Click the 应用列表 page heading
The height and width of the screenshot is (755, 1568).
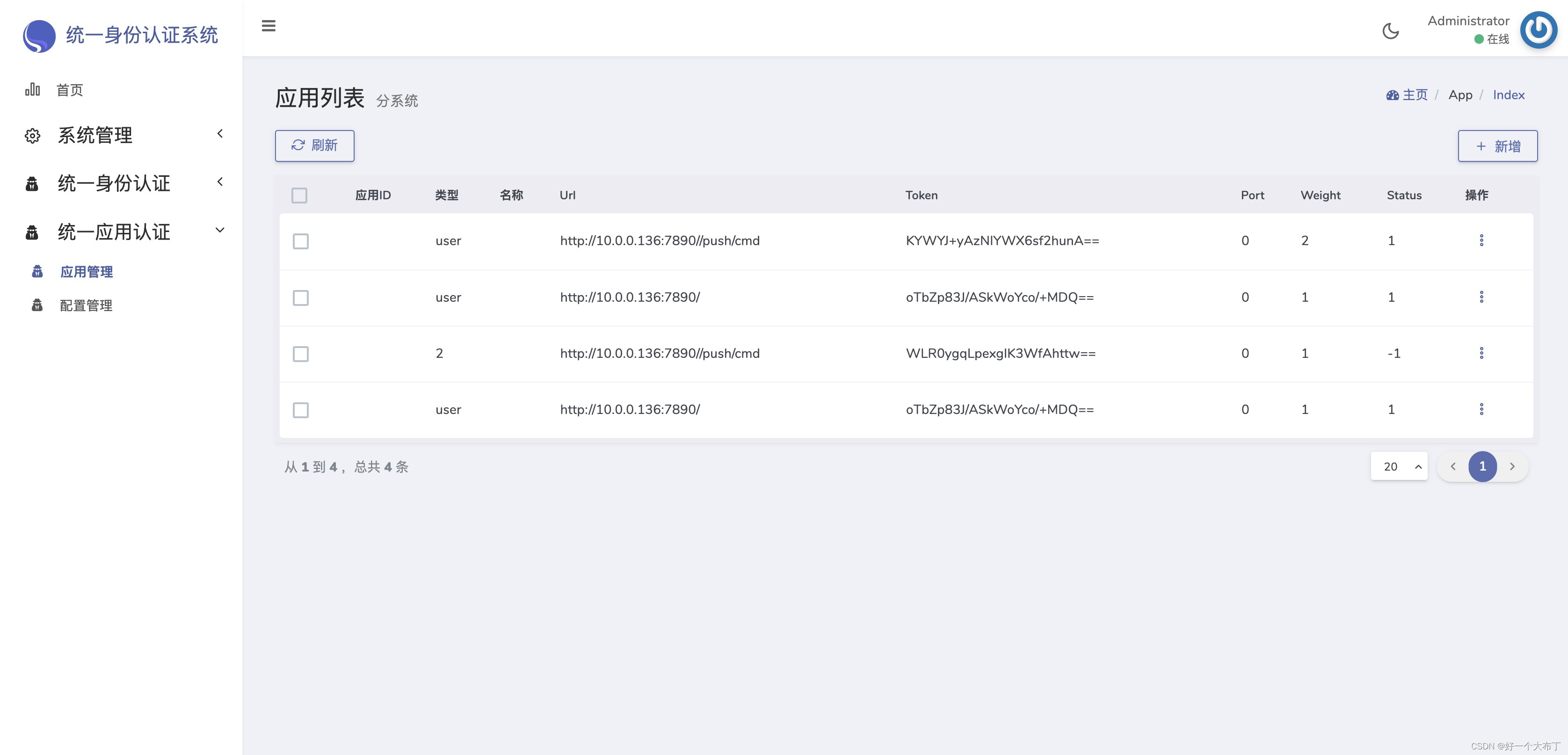(x=319, y=98)
